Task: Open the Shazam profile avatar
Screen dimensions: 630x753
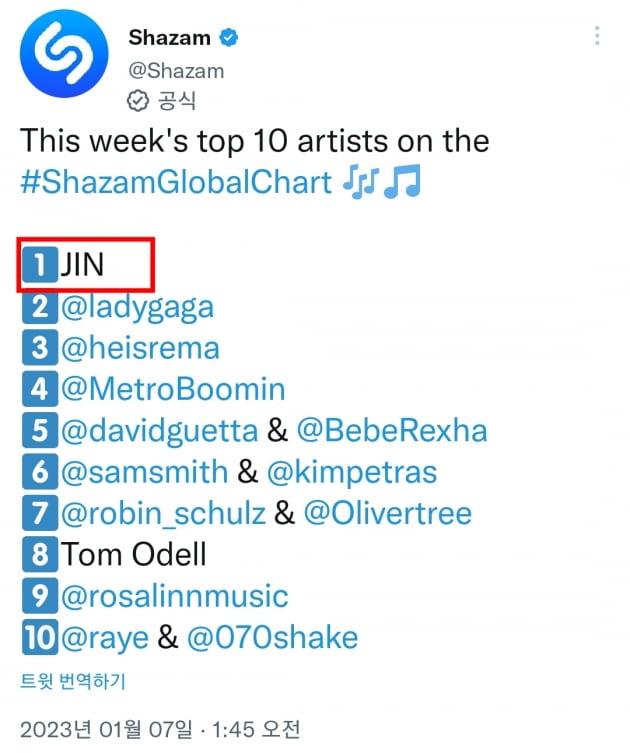Action: (x=64, y=53)
